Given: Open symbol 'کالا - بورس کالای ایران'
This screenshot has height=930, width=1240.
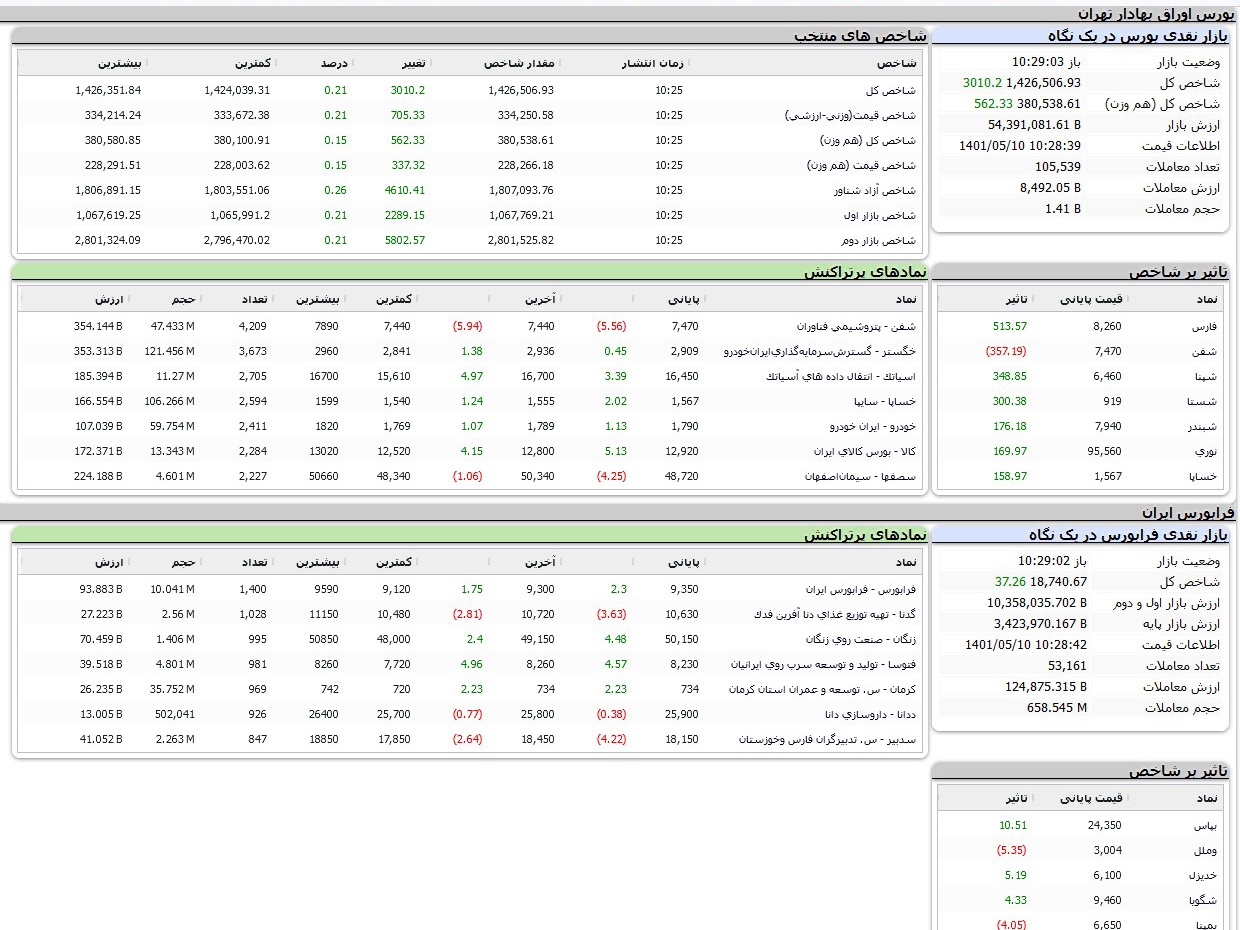Looking at the screenshot, I should point(865,451).
